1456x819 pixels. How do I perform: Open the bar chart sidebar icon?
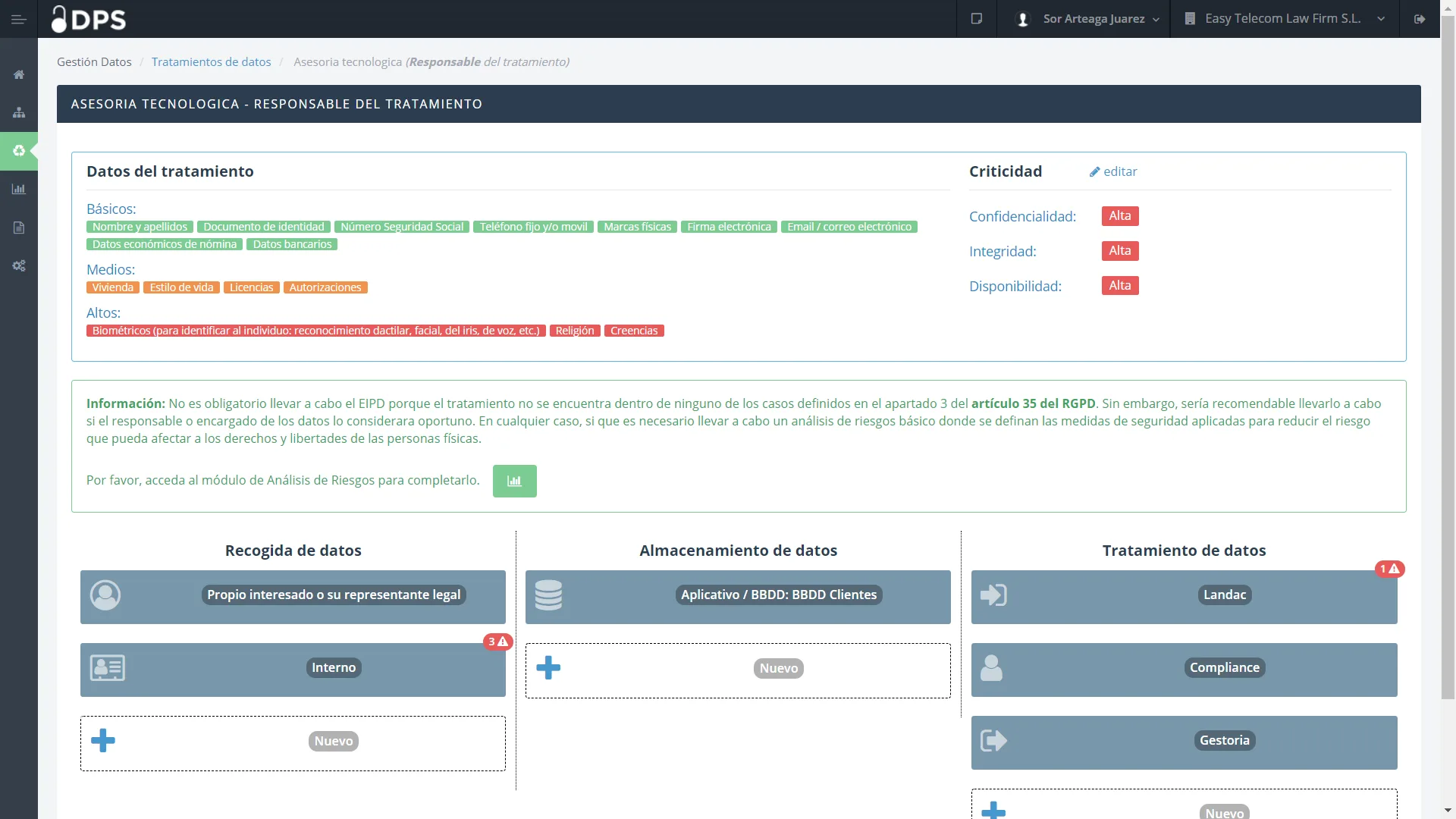(19, 189)
